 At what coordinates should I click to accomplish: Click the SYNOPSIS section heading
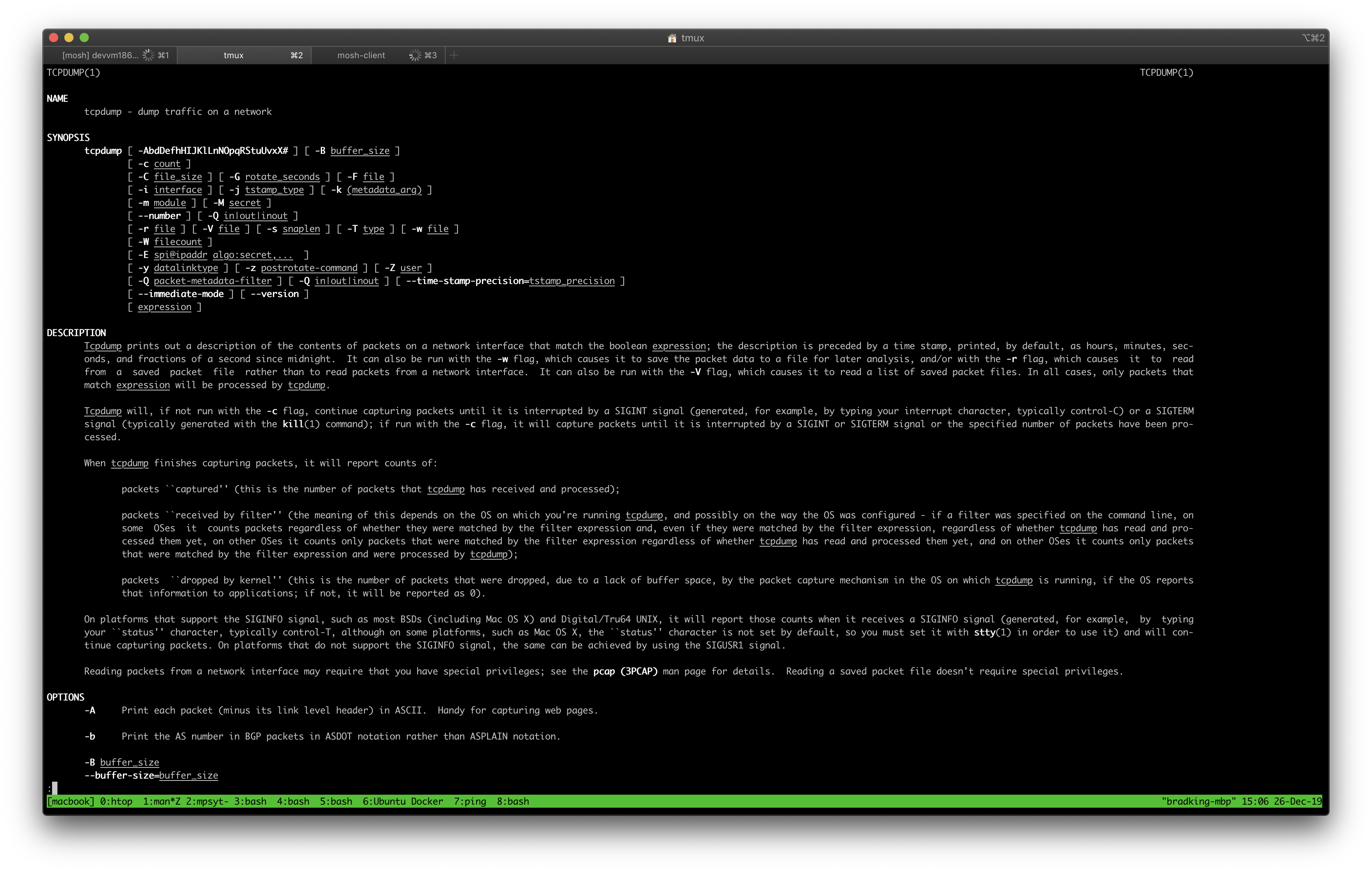pyautogui.click(x=69, y=137)
